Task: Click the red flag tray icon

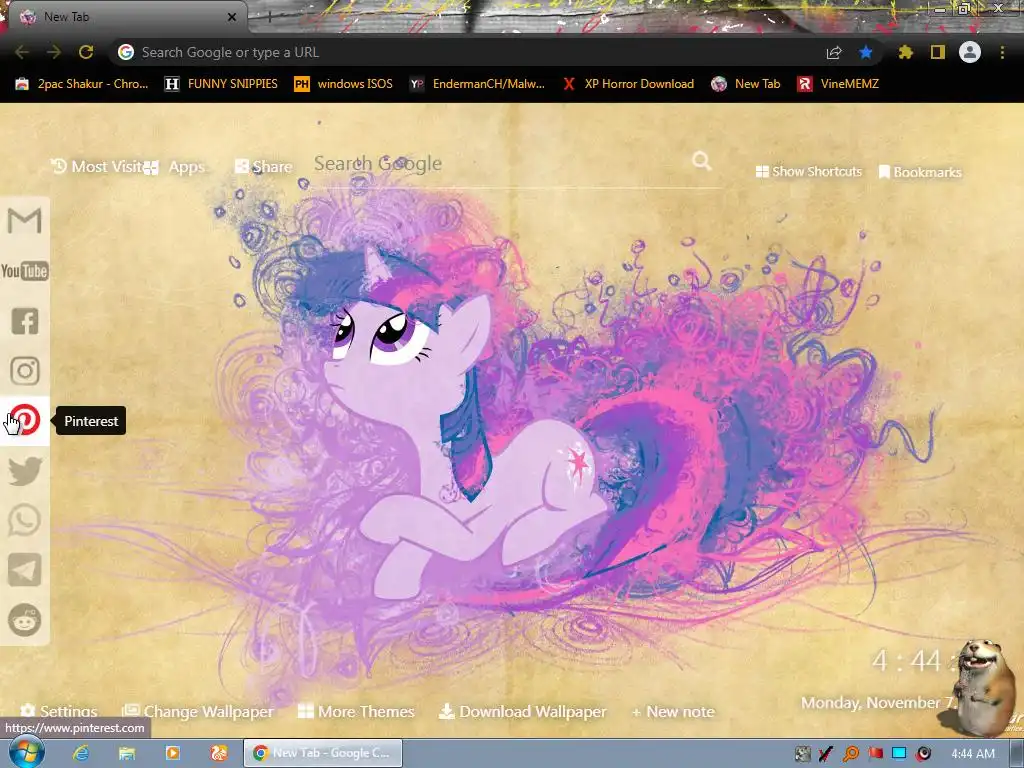Action: [x=876, y=754]
